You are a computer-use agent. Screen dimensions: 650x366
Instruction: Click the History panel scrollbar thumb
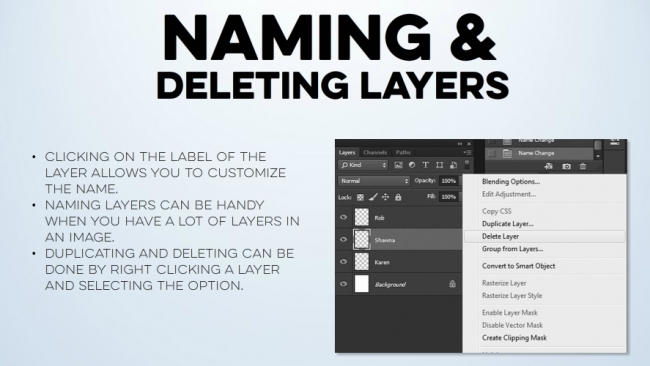coord(598,145)
